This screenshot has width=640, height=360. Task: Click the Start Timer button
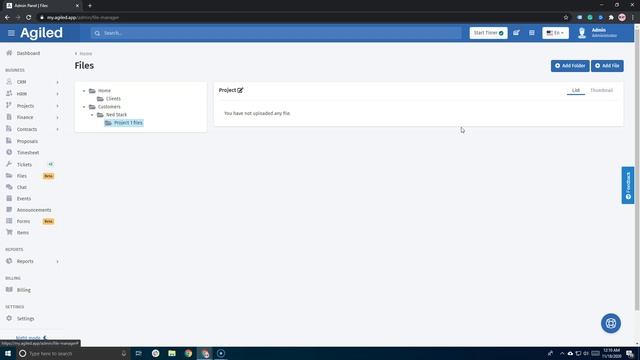click(488, 33)
